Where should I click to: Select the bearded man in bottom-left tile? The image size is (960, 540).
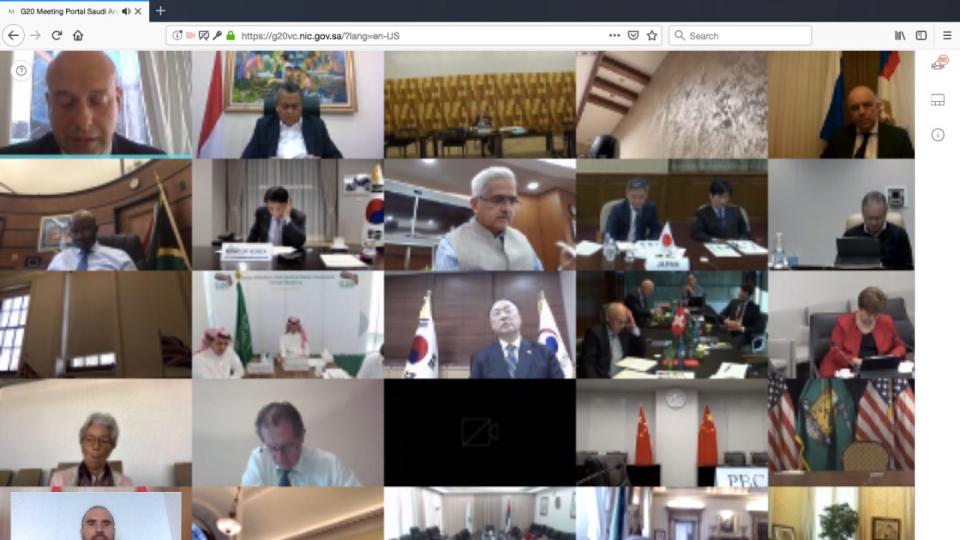96,514
